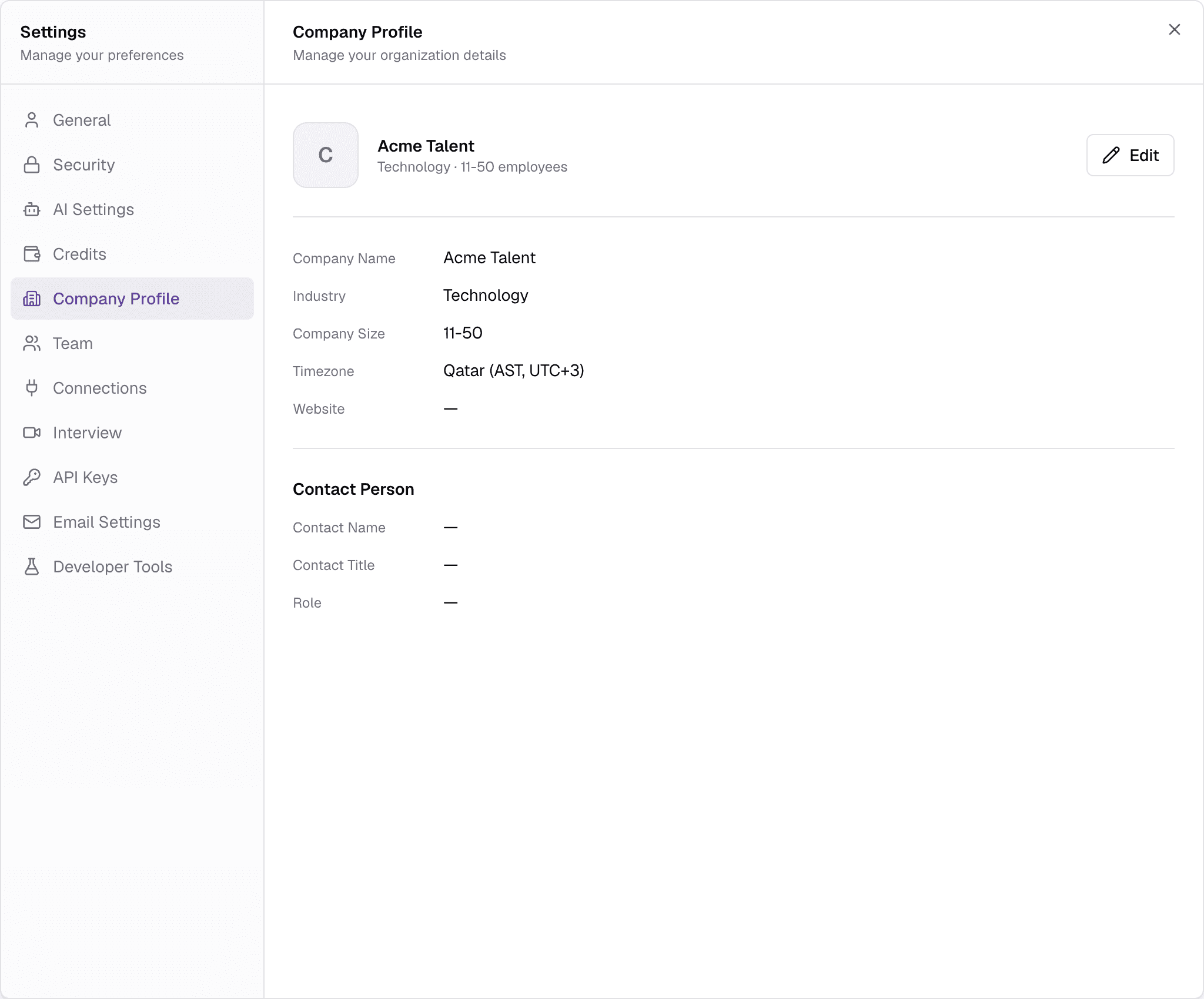Open Developer Tools section

(132, 566)
